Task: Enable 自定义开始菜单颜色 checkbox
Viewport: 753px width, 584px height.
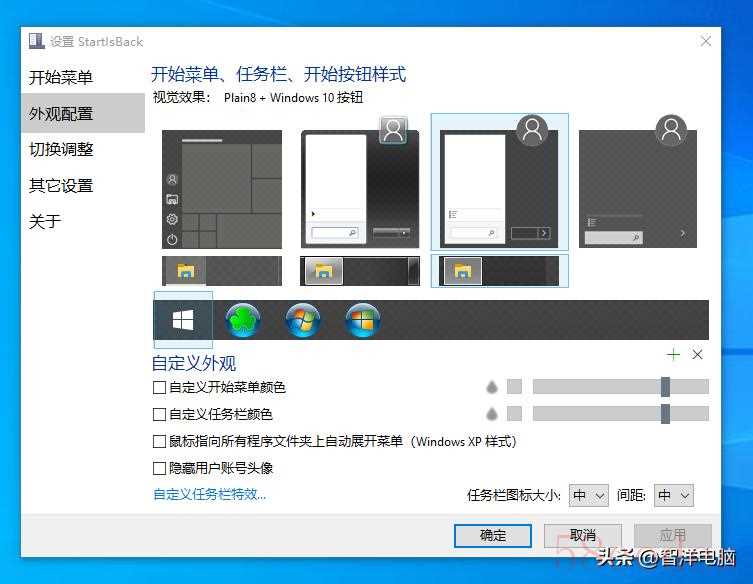Action: (x=159, y=387)
